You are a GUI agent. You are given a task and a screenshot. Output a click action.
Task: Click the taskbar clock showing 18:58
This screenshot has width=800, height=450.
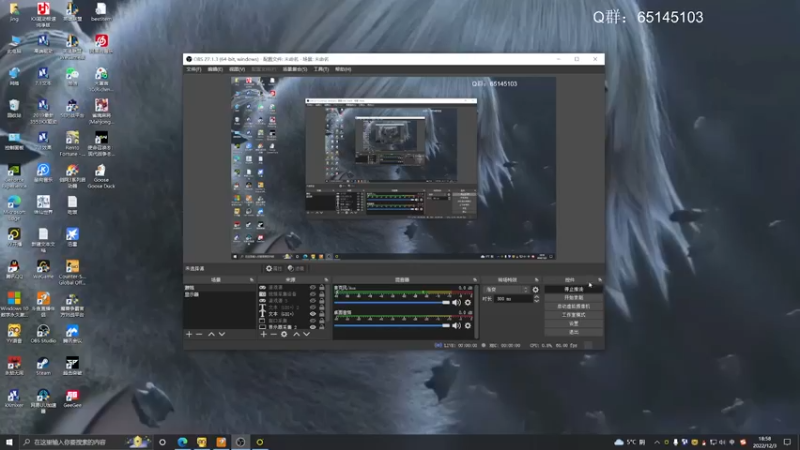click(765, 442)
